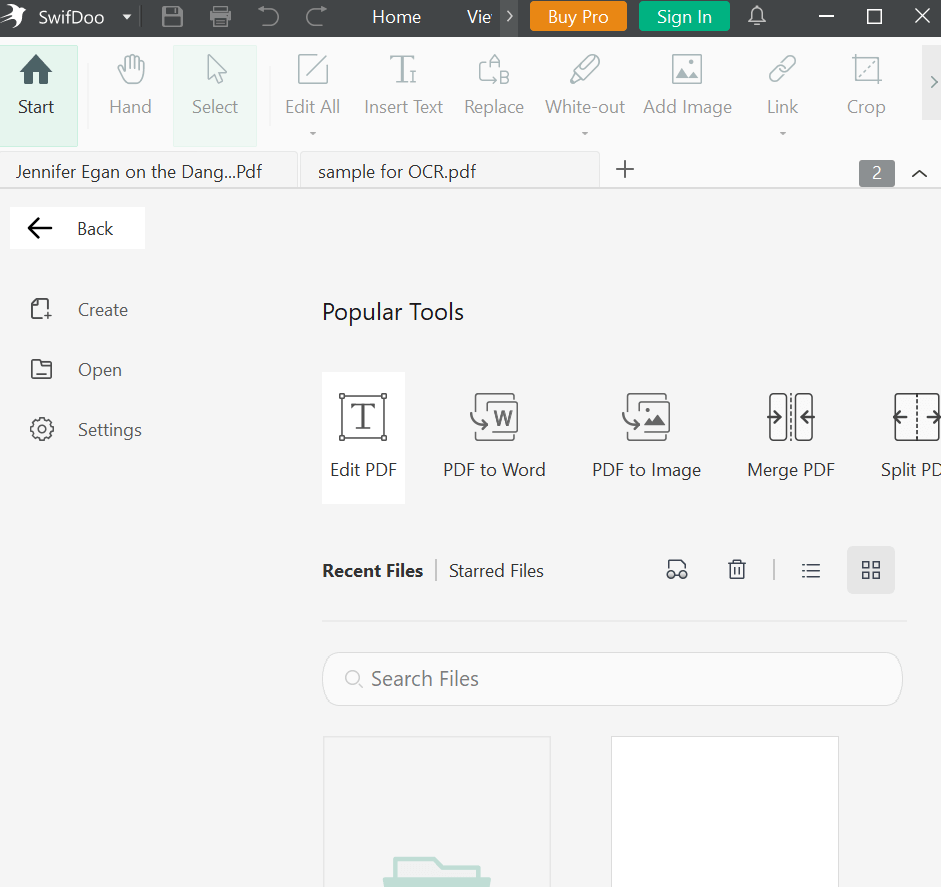941x887 pixels.
Task: Click the Buy Pro button
Action: click(578, 16)
